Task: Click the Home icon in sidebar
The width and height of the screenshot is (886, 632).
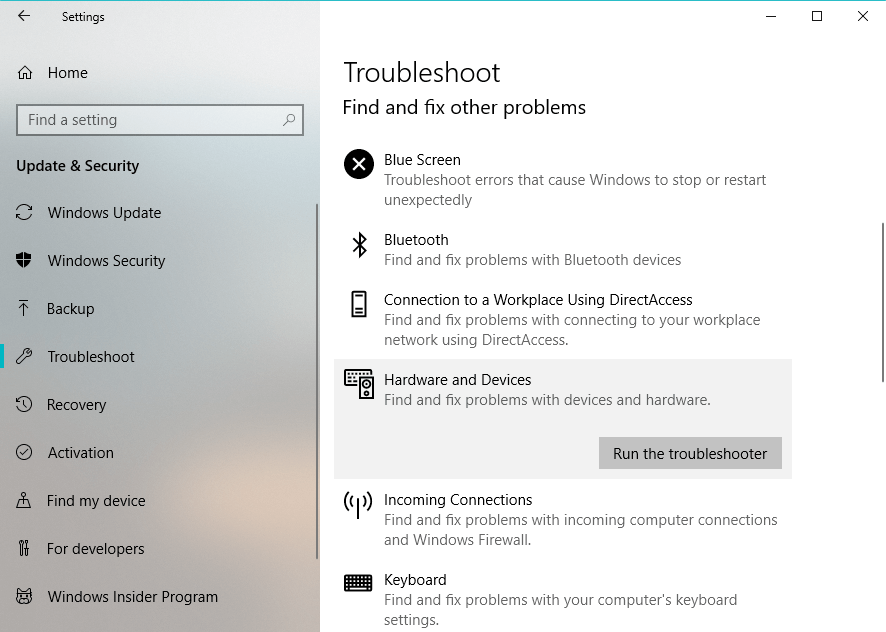Action: coord(25,73)
